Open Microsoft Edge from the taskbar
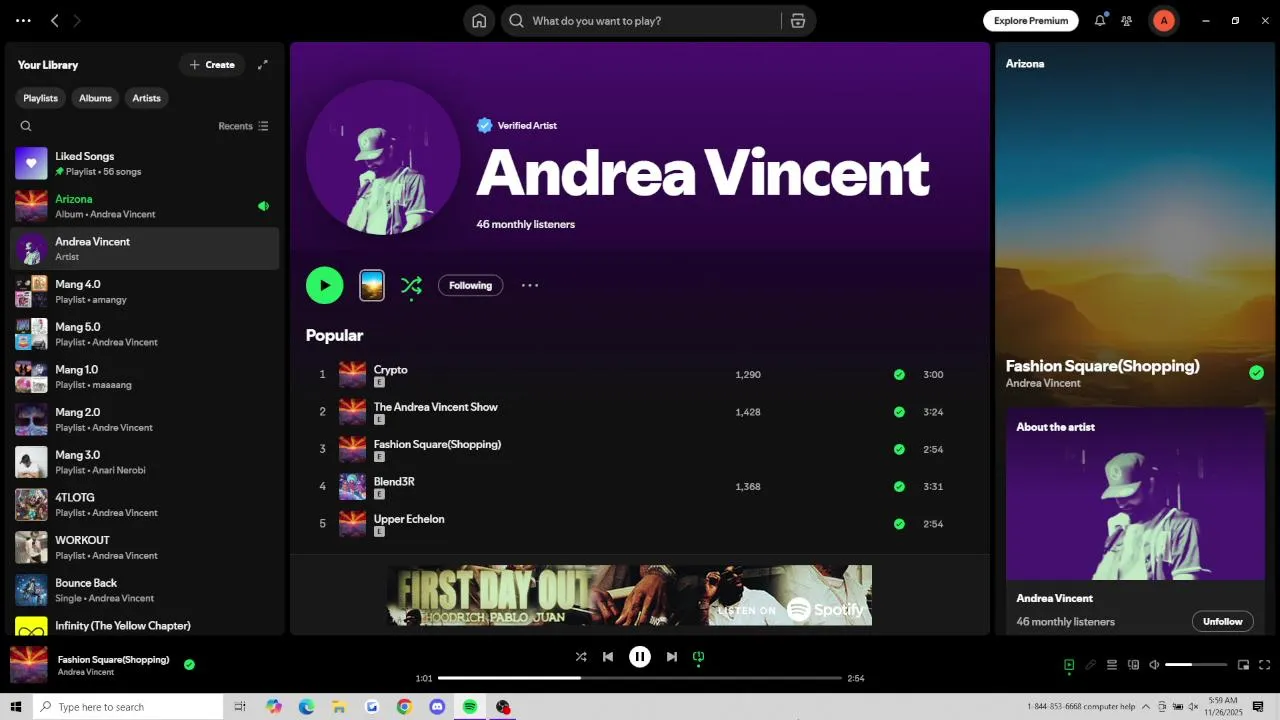This screenshot has height=720, width=1280. 306,707
